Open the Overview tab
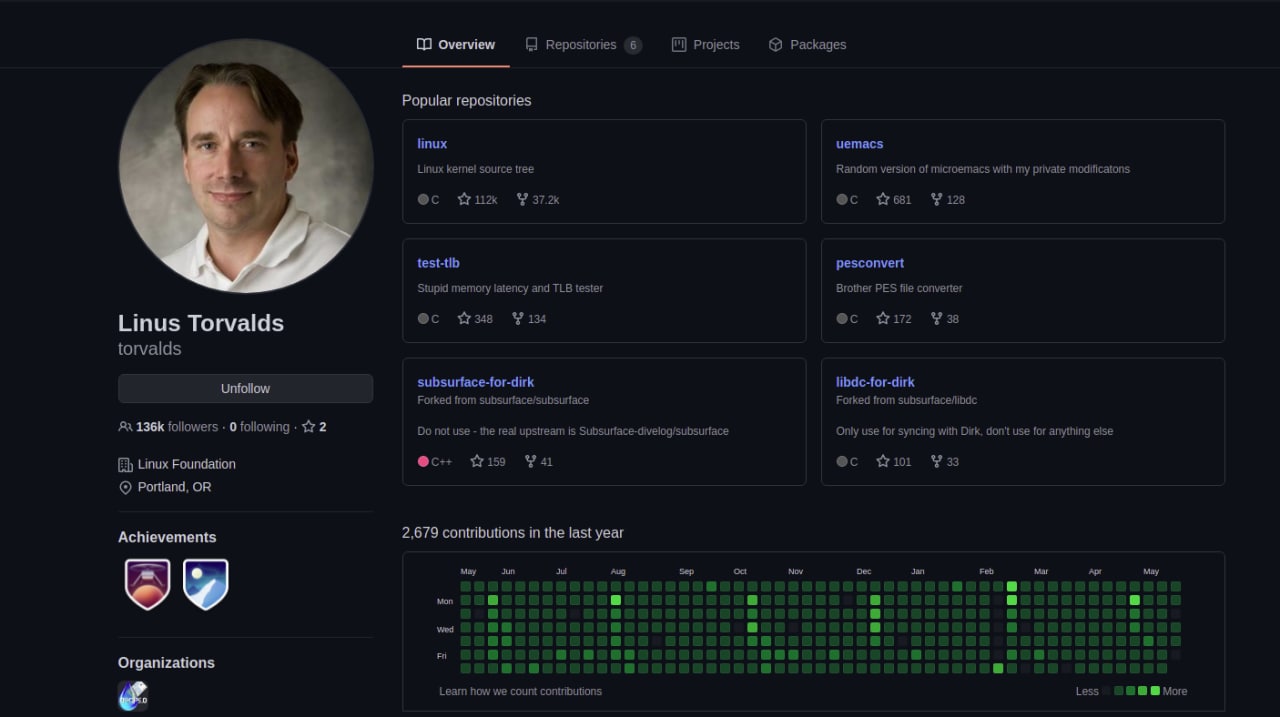The width and height of the screenshot is (1280, 717). [456, 45]
